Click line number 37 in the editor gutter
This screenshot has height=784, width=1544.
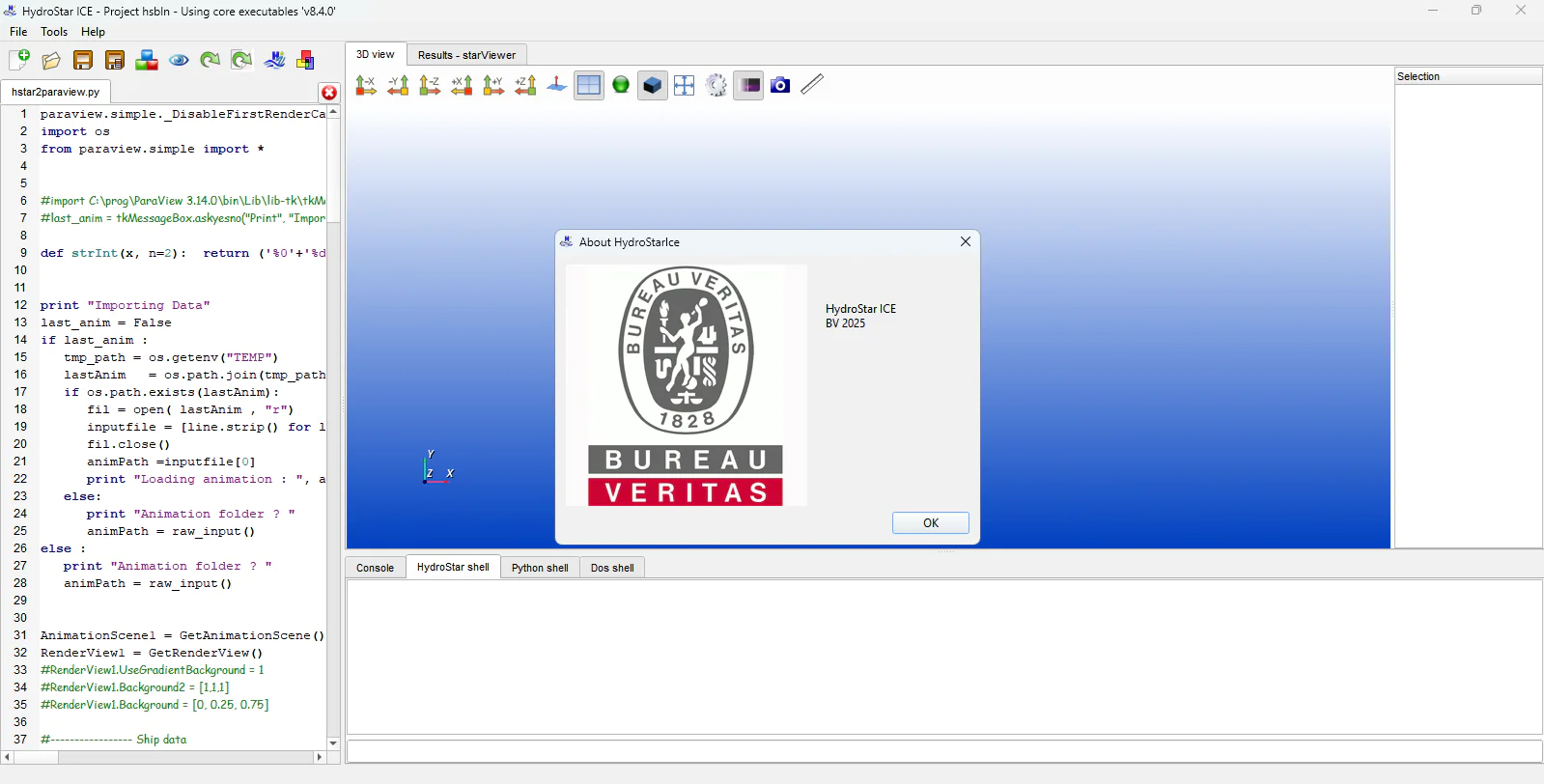click(20, 740)
